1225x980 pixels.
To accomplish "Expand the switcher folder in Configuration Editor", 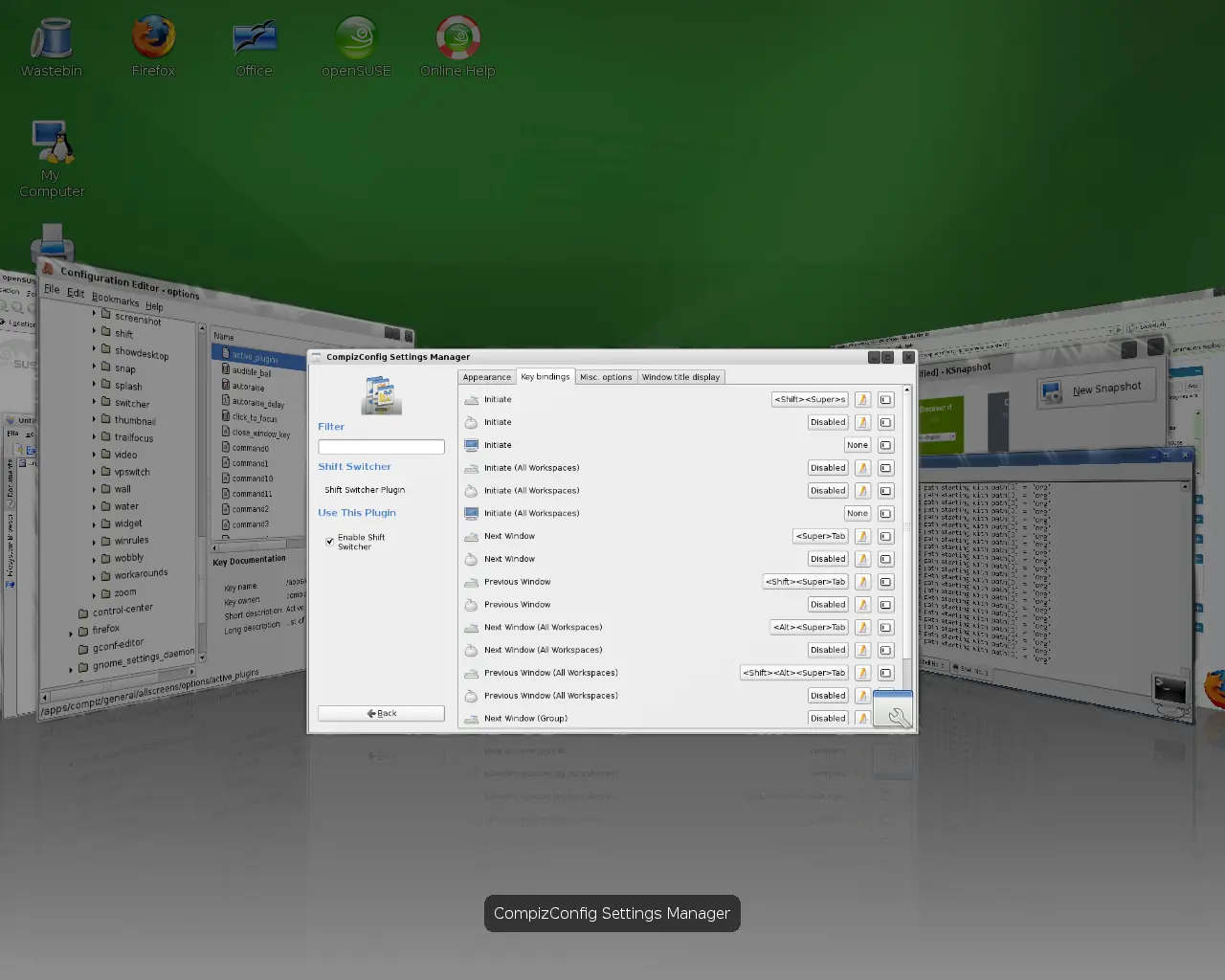I will [95, 401].
